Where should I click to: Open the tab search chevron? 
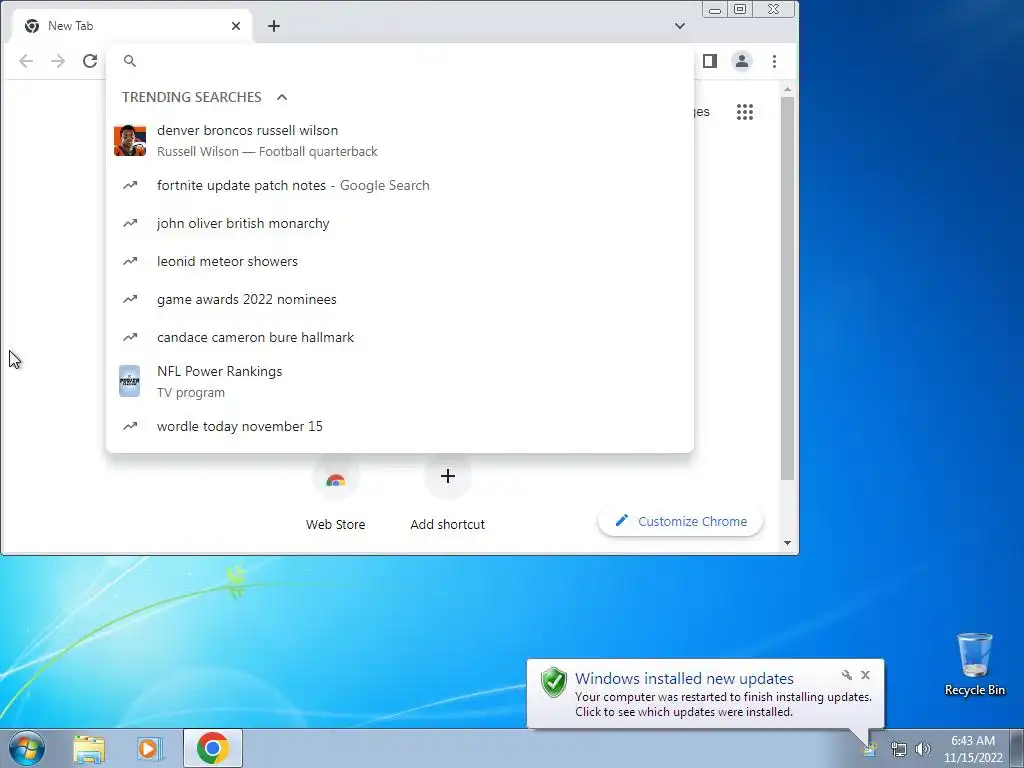[680, 26]
